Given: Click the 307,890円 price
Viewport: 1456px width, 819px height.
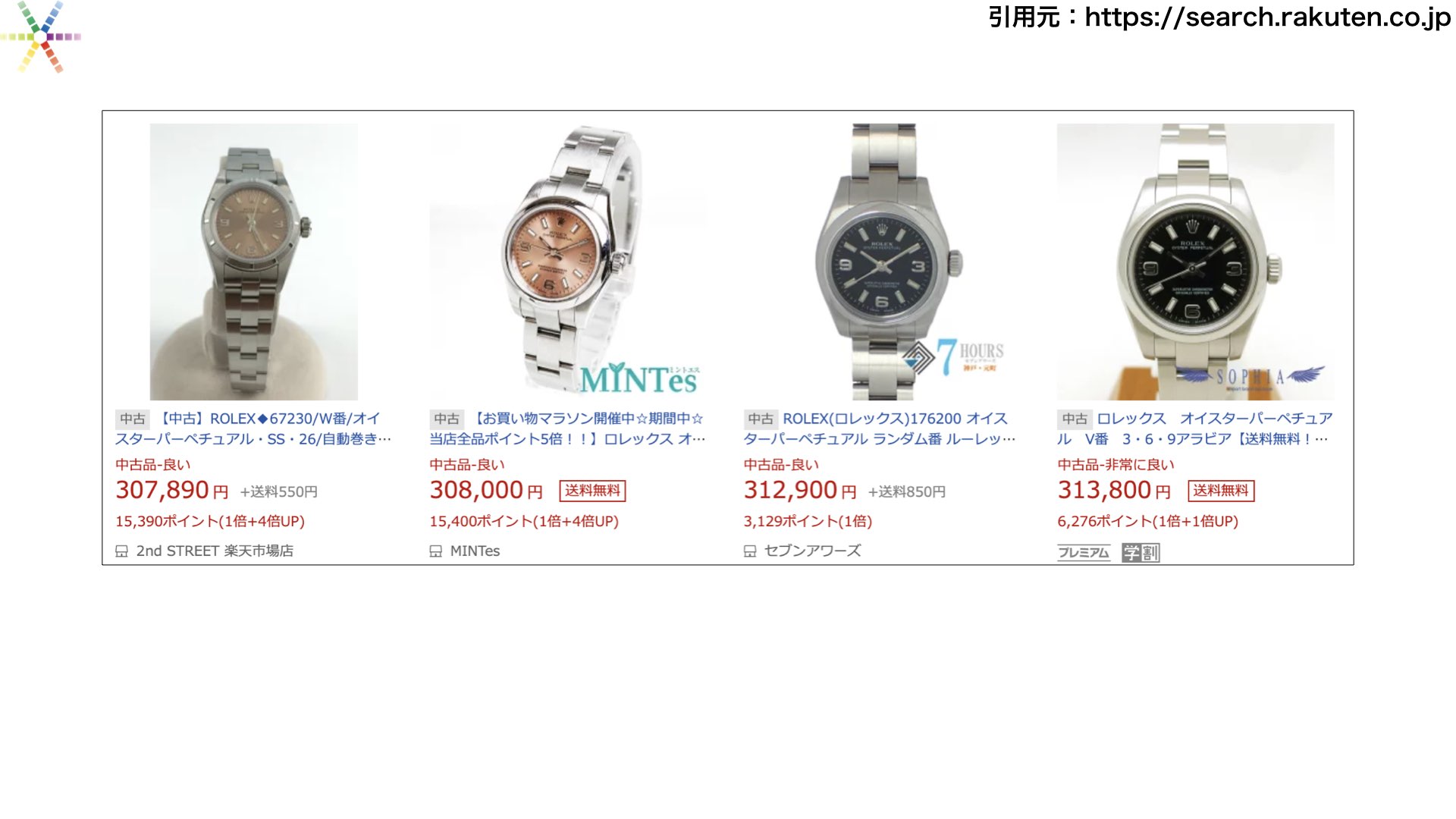Looking at the screenshot, I should (x=172, y=491).
